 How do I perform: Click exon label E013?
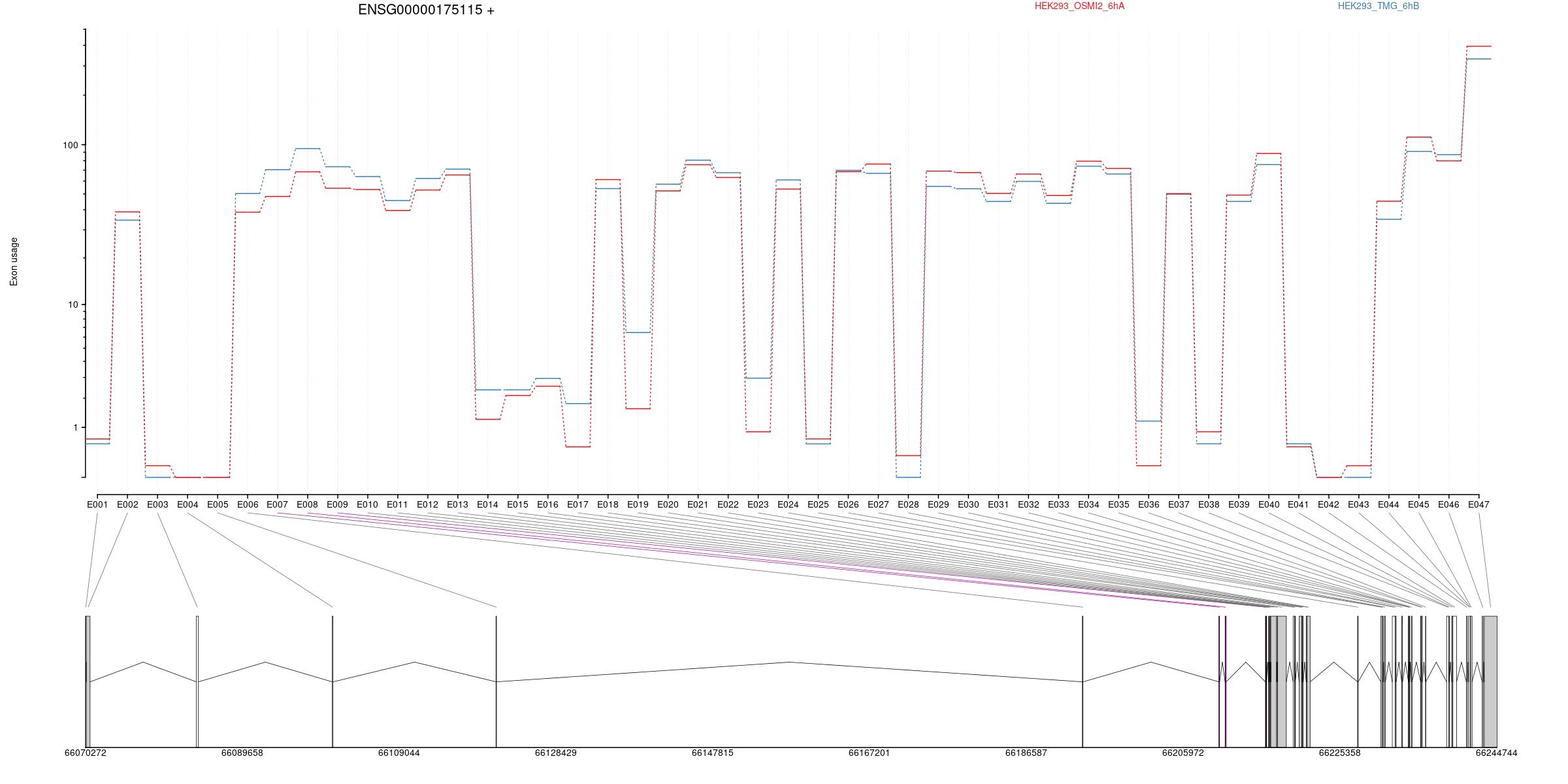click(458, 504)
